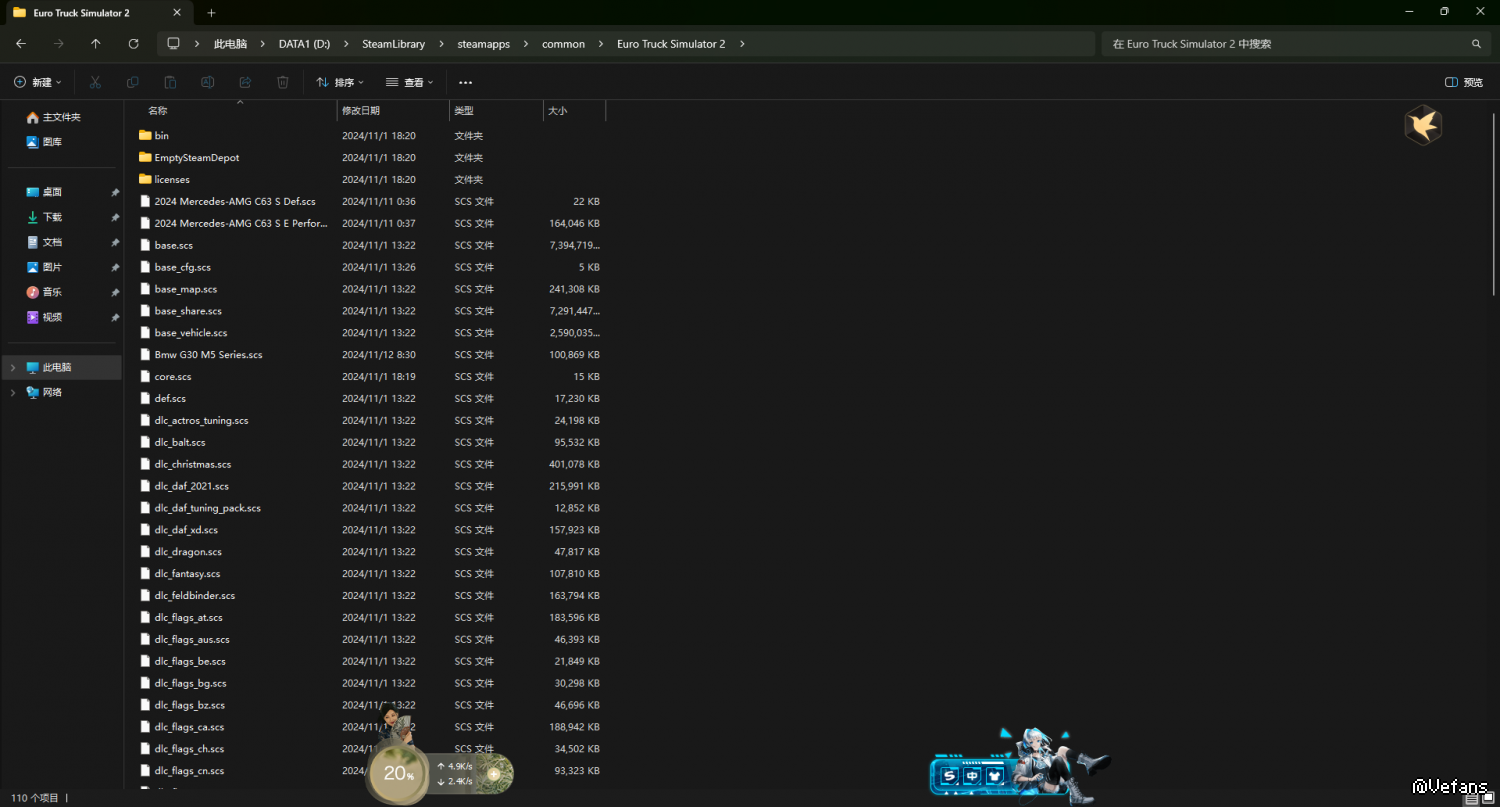
Task: Click the Delete trash icon
Action: 283,82
